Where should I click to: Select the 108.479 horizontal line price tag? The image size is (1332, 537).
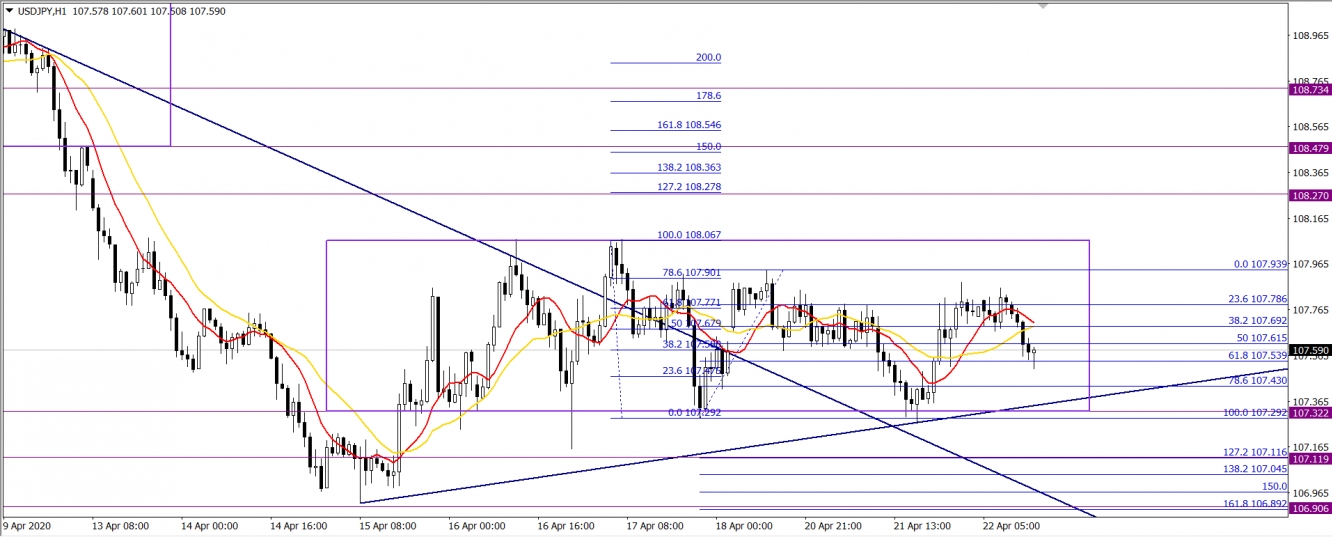coord(1310,148)
